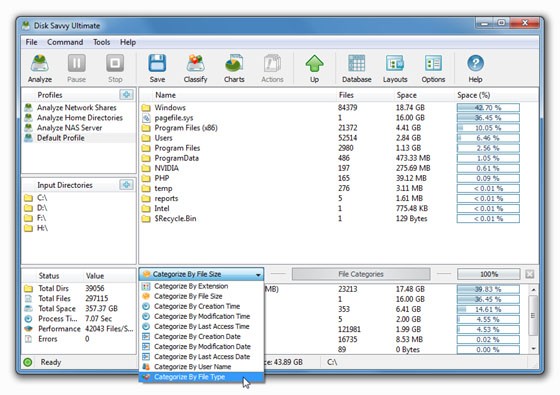
Task: Add a new profile via Profiles plus button
Action: pyautogui.click(x=126, y=95)
